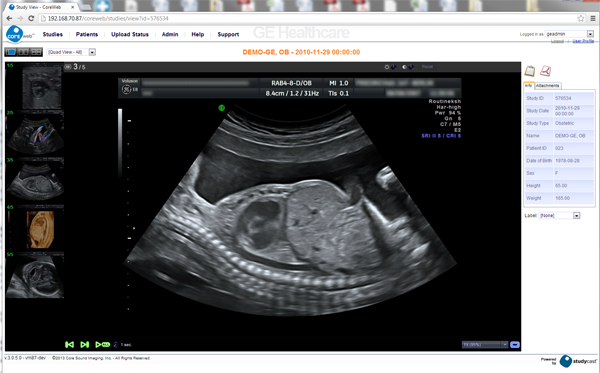
Task: Play all images
Action: [102, 345]
